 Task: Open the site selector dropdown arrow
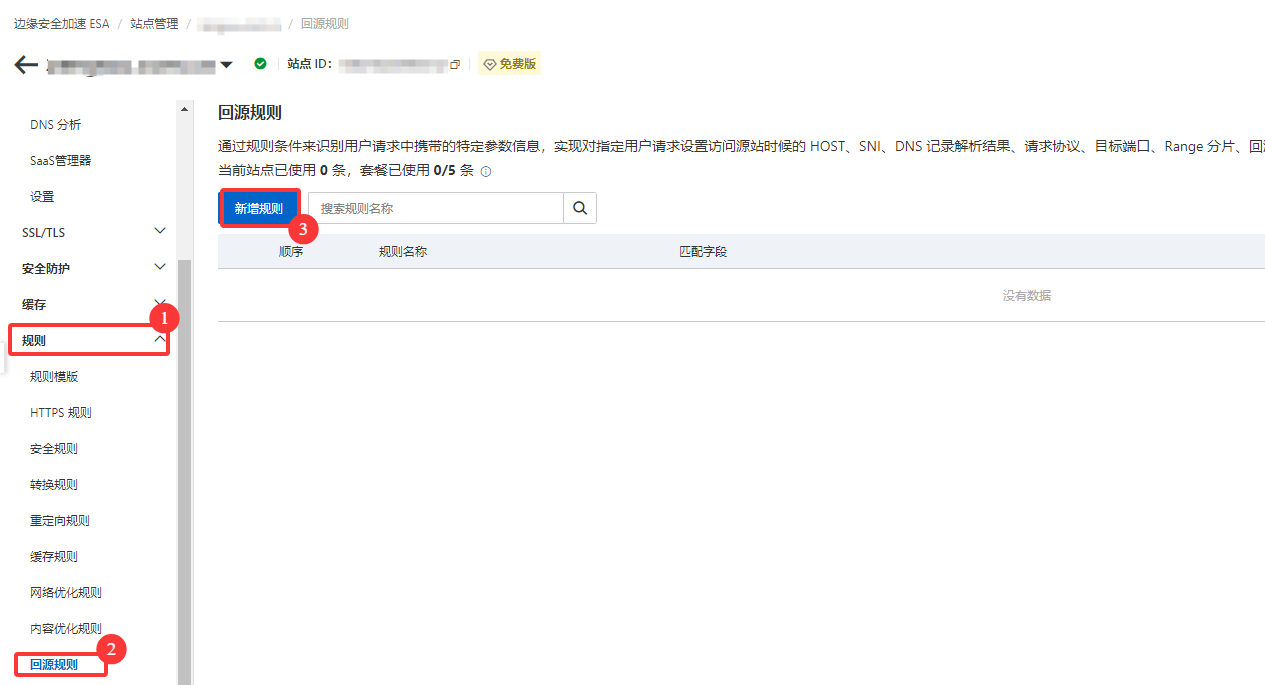226,65
